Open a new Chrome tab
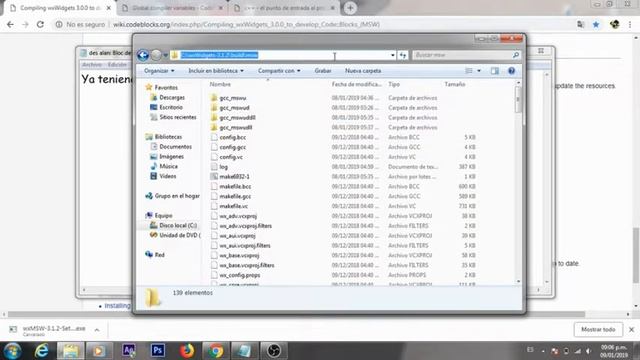640x360 pixels. tap(350, 8)
